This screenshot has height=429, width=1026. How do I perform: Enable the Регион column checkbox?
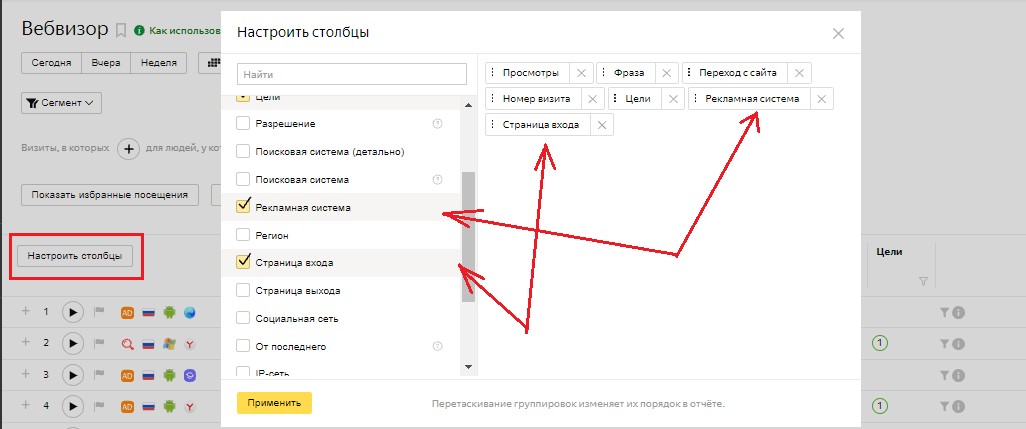pyautogui.click(x=243, y=235)
